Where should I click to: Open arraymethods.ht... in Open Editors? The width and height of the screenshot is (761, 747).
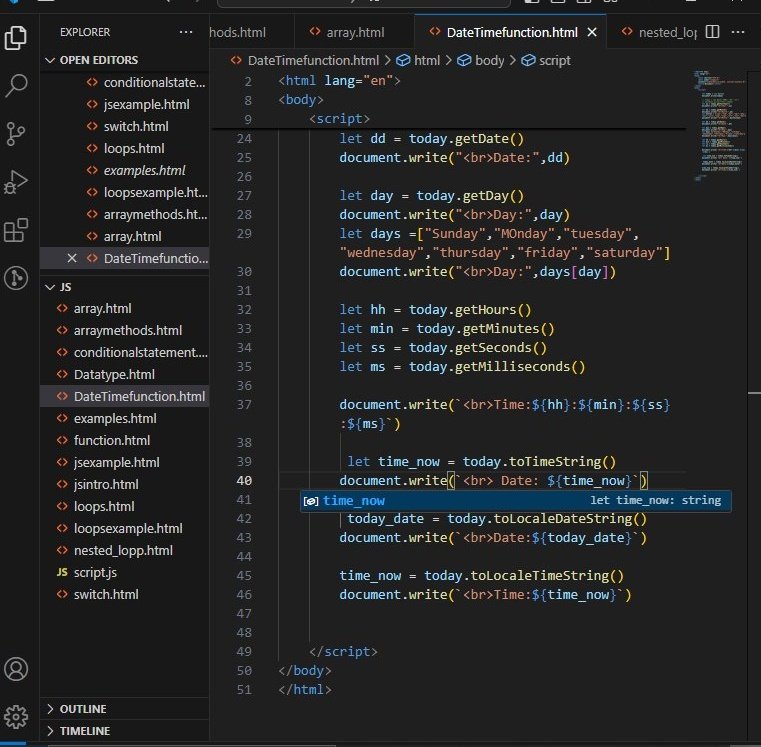tap(124, 214)
